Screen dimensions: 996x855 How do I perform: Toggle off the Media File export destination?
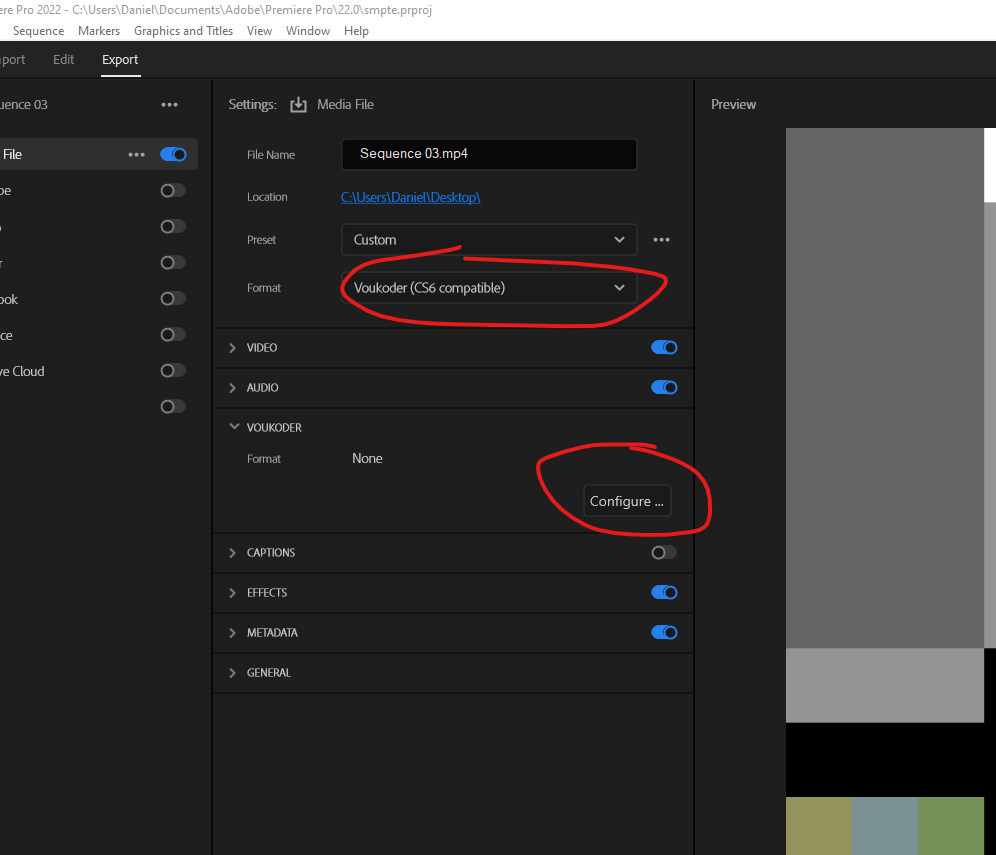(x=173, y=155)
